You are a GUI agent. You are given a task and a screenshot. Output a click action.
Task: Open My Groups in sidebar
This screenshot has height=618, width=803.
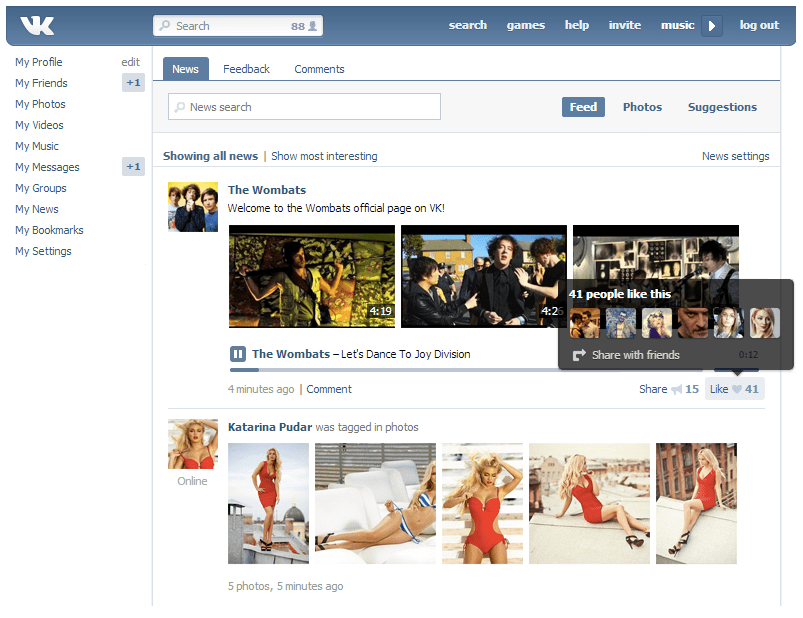41,188
